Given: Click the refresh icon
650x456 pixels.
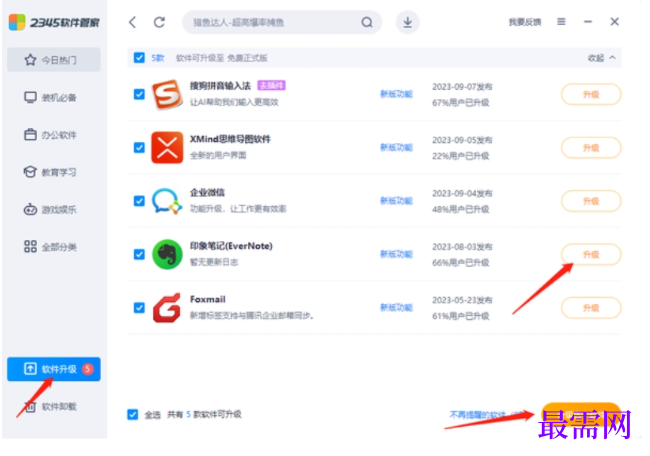Looking at the screenshot, I should click(160, 22).
